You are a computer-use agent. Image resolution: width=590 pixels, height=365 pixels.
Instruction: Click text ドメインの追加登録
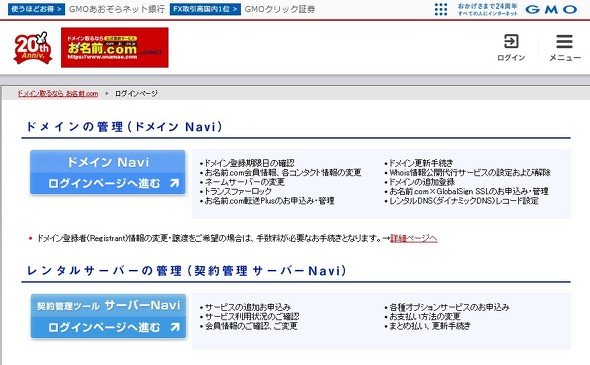point(422,182)
